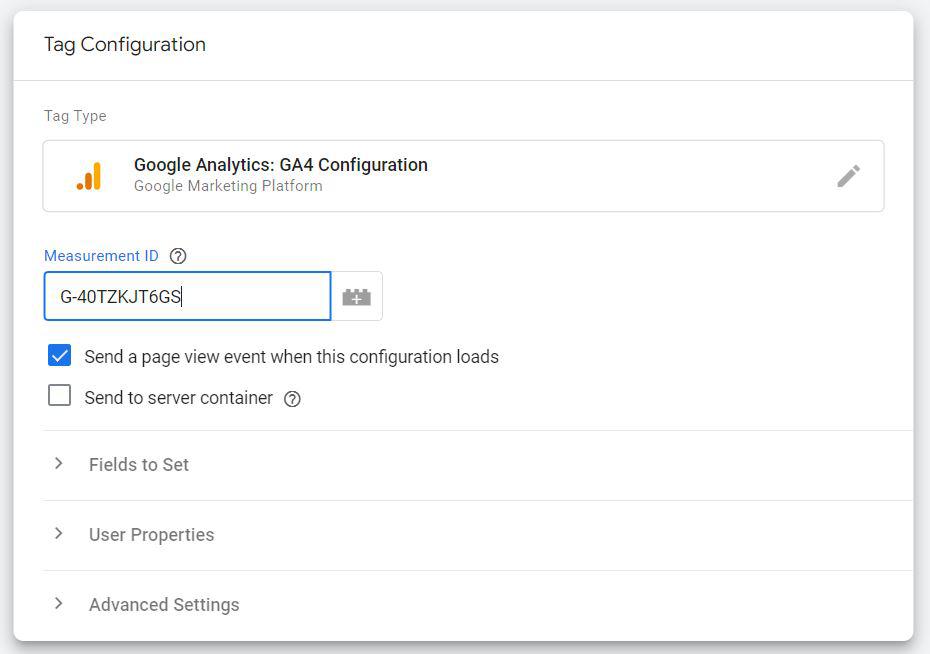Screen dimensions: 930x654
Task: Click the chevron beside Fields to Set
Action: click(58, 464)
